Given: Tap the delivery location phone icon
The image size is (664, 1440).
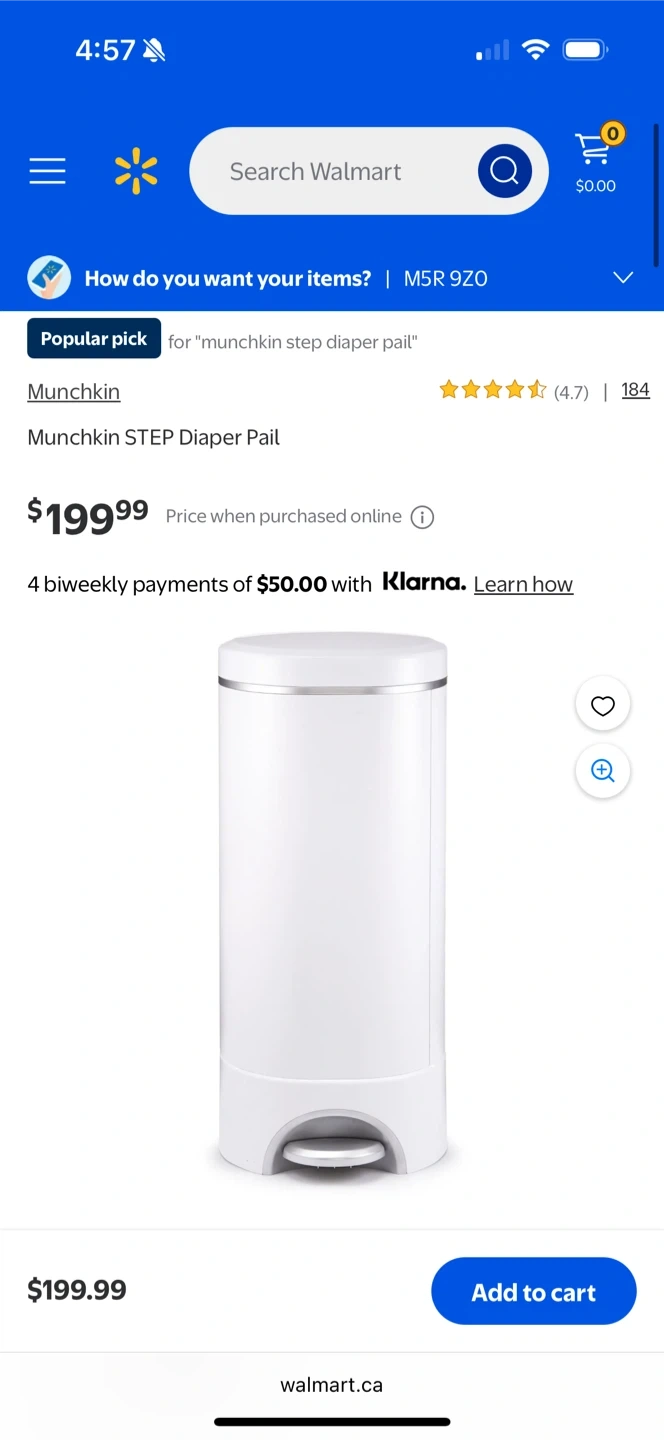Looking at the screenshot, I should point(49,278).
